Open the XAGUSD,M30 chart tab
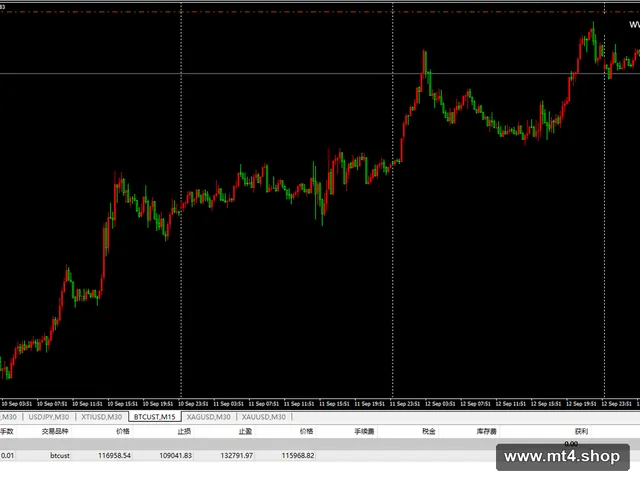The width and height of the screenshot is (640, 480). pos(209,417)
